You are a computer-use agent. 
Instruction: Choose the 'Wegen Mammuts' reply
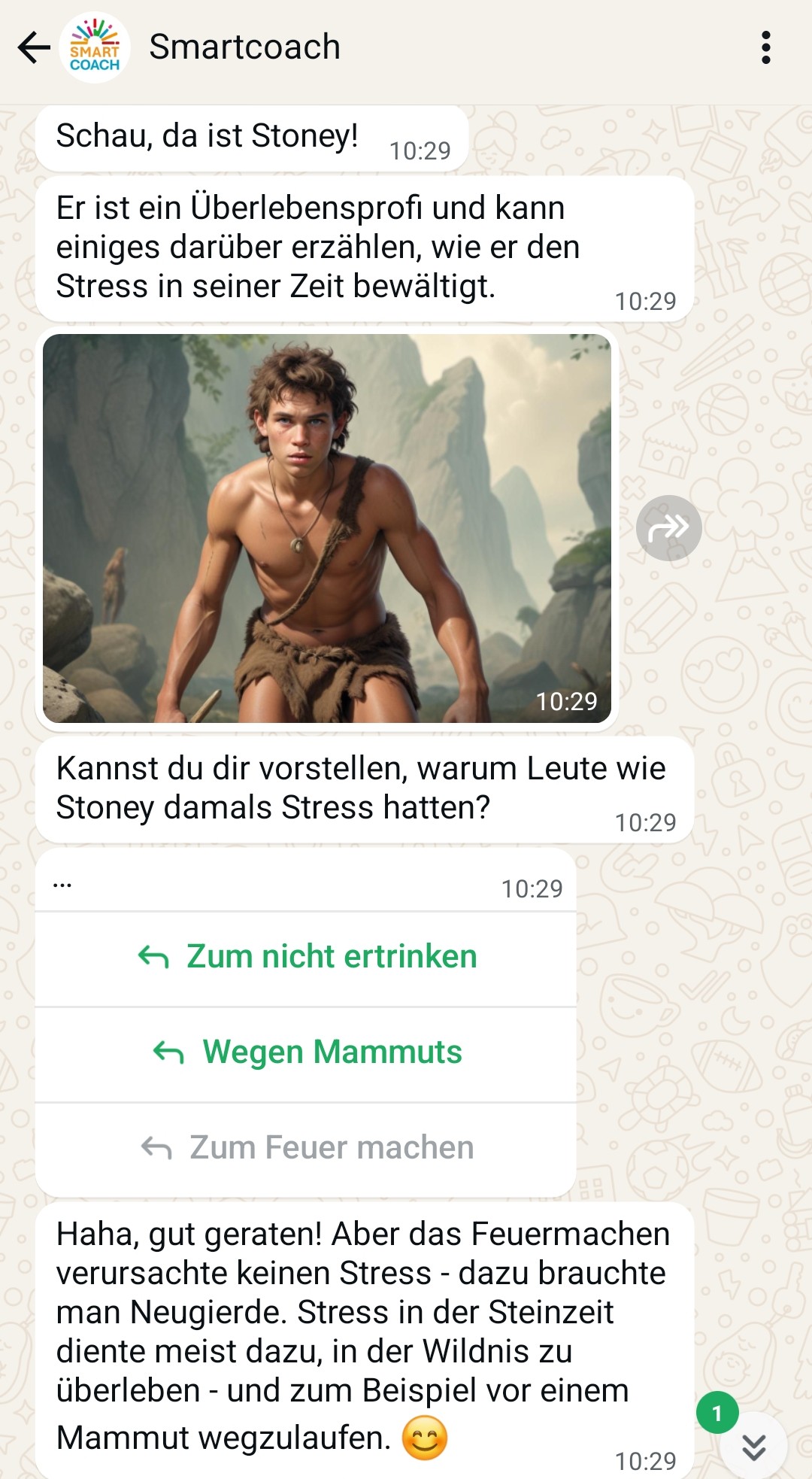pos(306,1052)
